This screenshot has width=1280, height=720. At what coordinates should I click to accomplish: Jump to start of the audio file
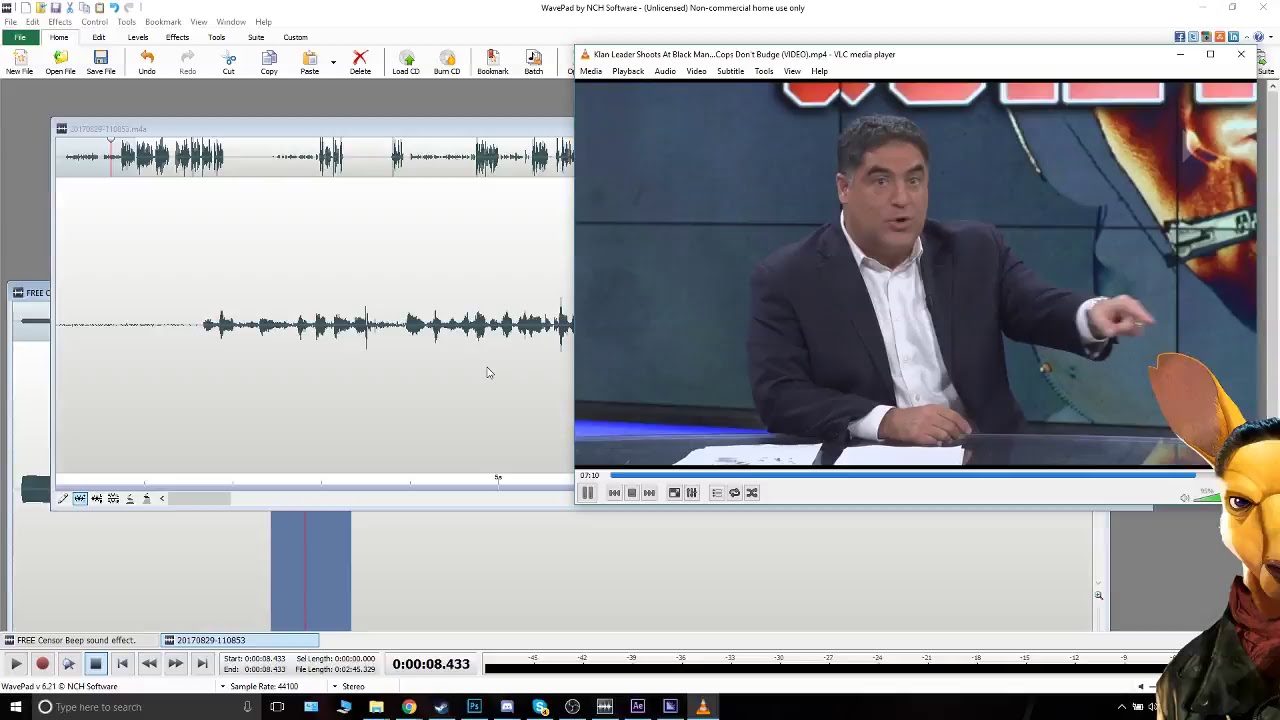[122, 663]
